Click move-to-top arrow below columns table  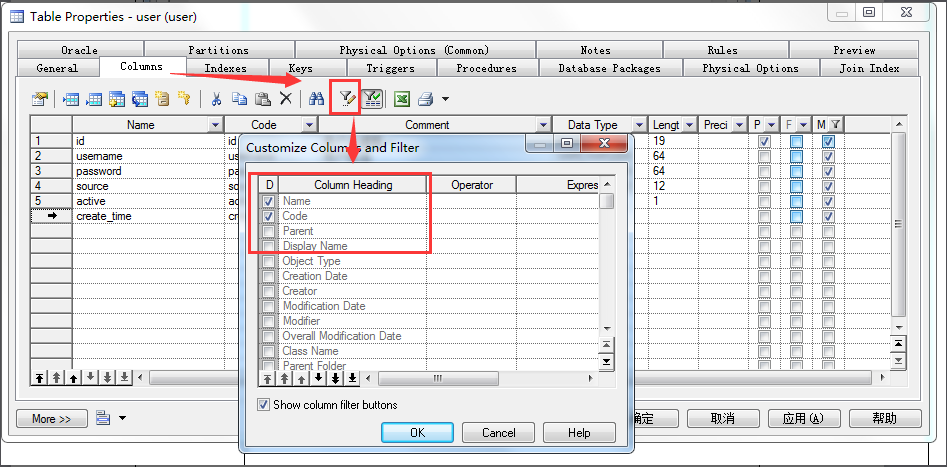(39, 378)
